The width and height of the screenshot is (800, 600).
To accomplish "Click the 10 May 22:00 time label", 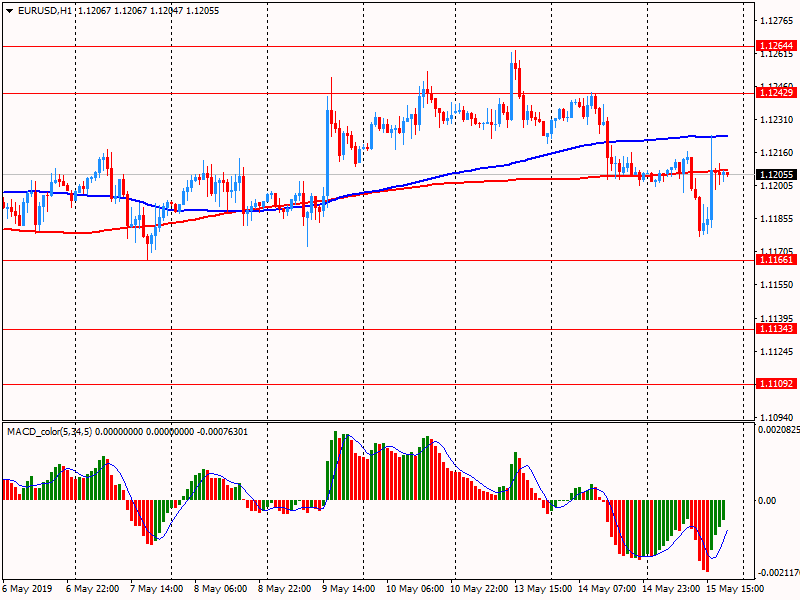I will (x=480, y=590).
